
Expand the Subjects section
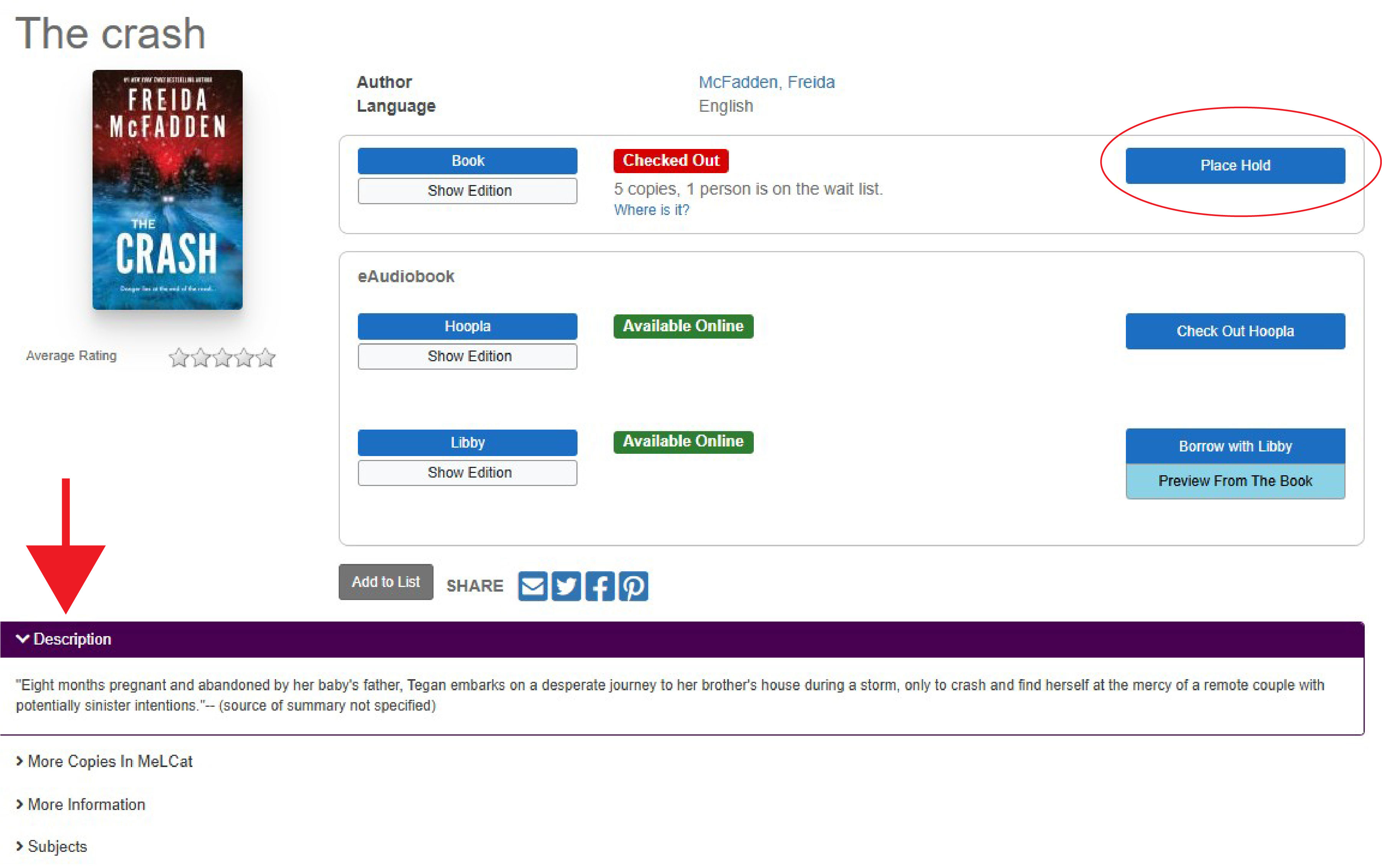tap(52, 846)
